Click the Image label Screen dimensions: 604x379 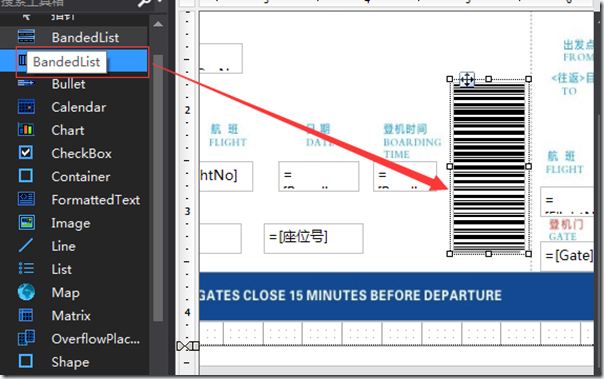point(71,223)
